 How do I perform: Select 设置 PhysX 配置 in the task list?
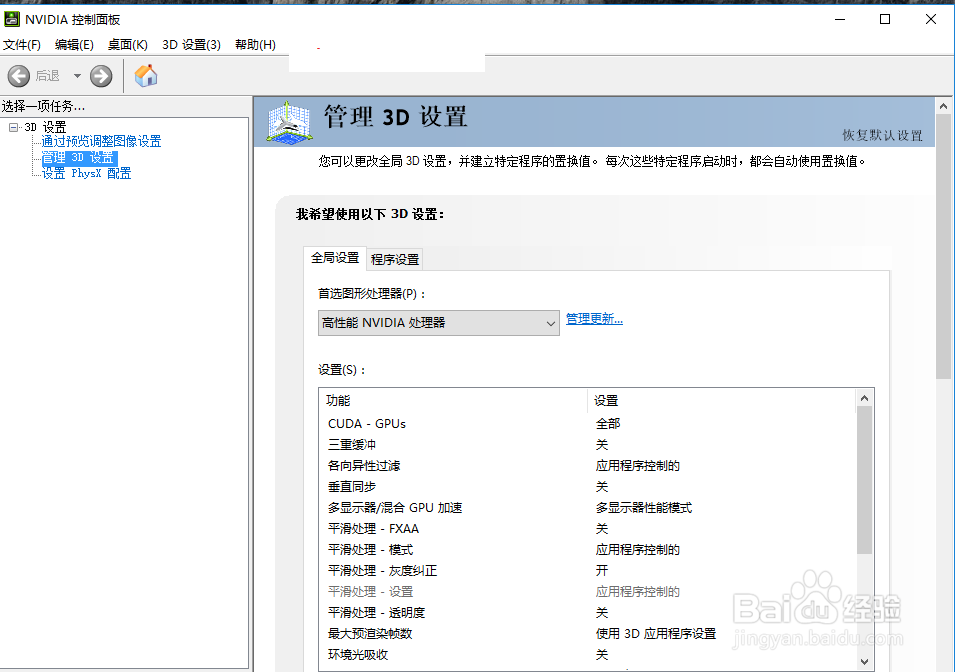(x=86, y=172)
